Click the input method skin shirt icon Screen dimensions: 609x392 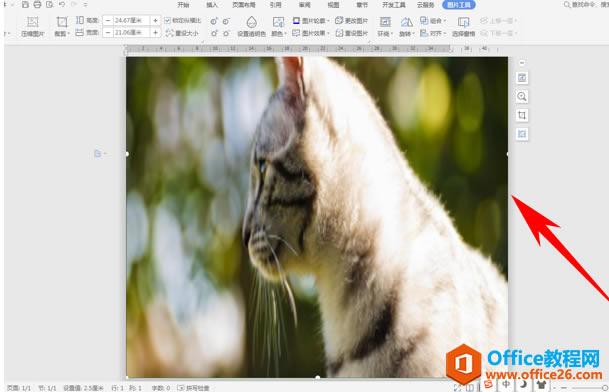click(541, 384)
